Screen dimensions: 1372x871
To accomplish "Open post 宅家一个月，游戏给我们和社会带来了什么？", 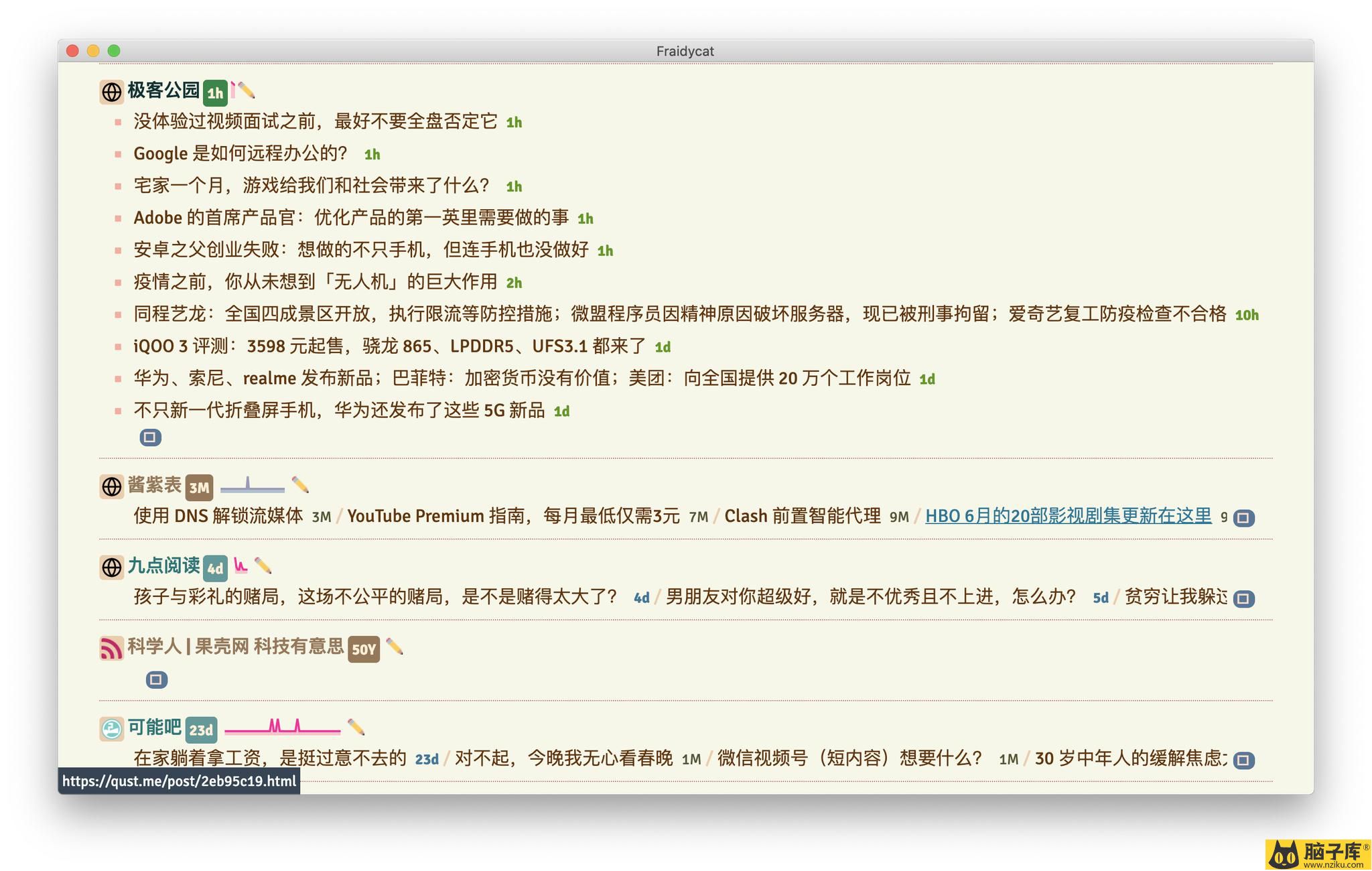I will tap(312, 186).
